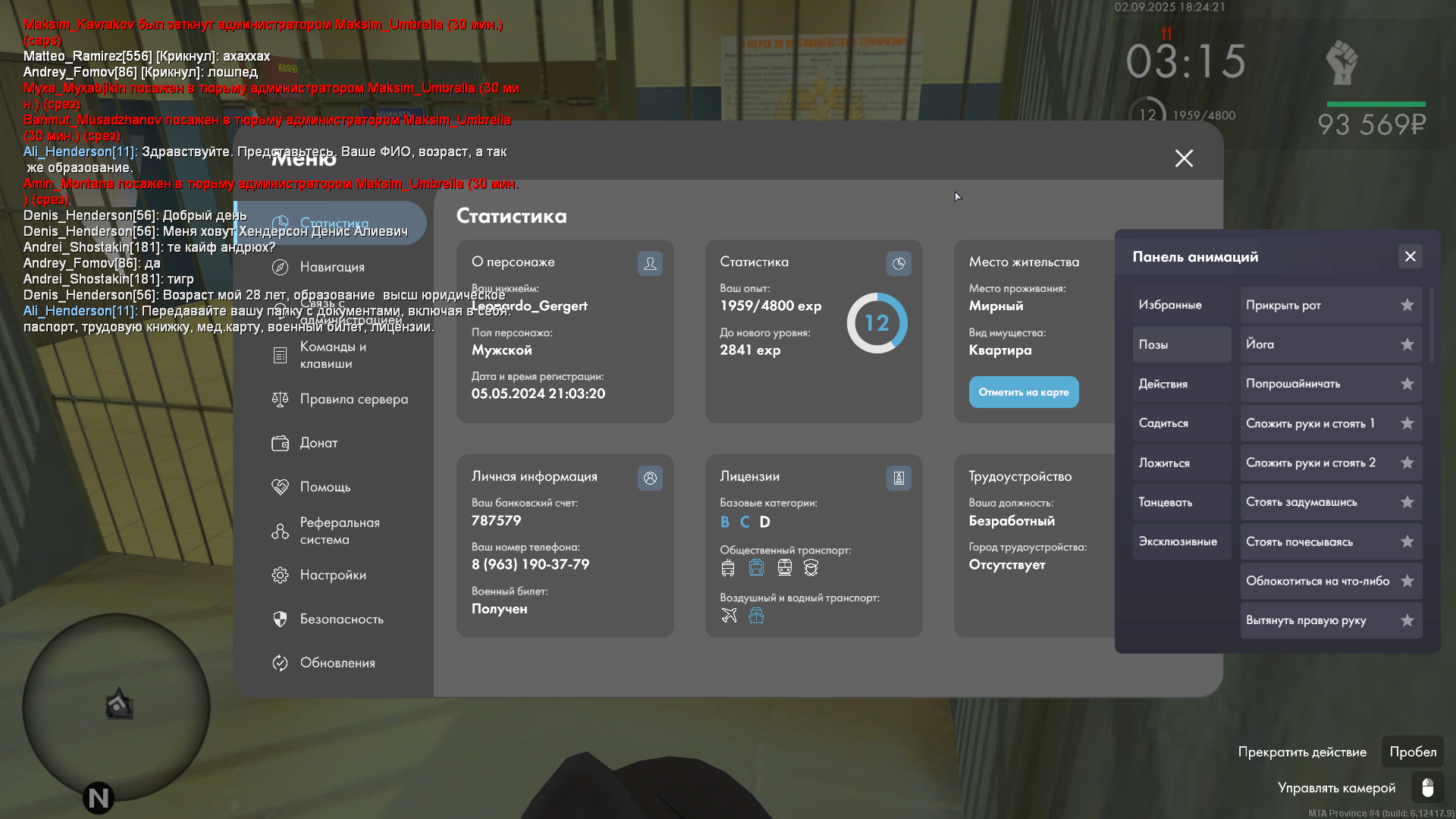This screenshot has width=1456, height=819.
Task: Click the third public transport tram icon
Action: 784,568
